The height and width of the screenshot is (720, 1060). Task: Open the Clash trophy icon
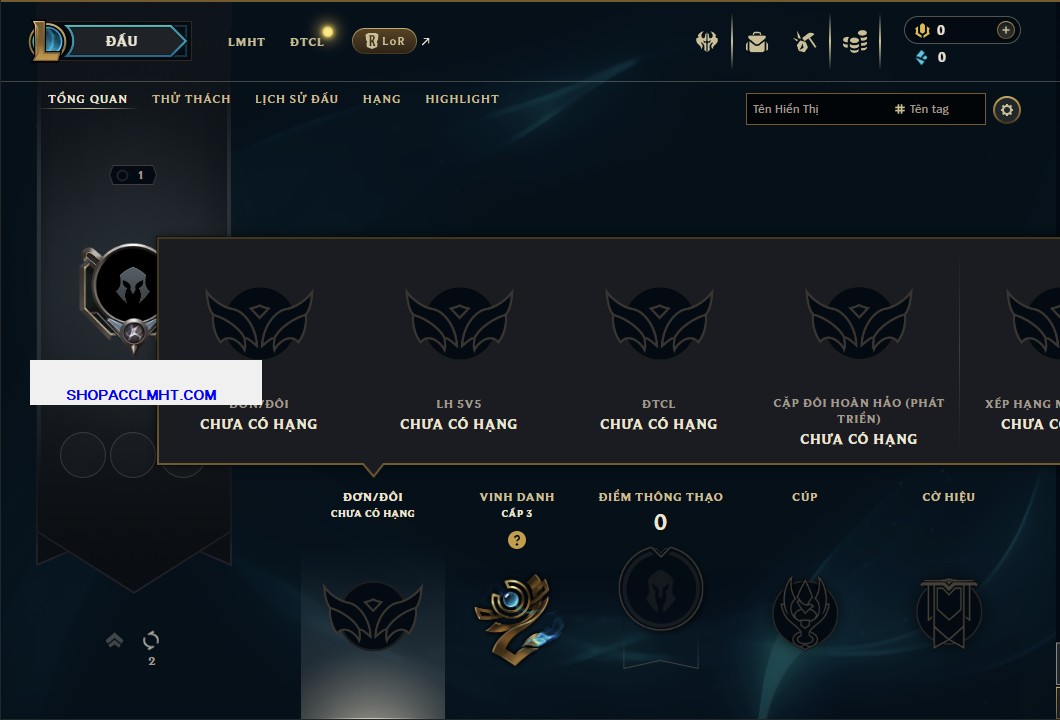pyautogui.click(x=706, y=42)
